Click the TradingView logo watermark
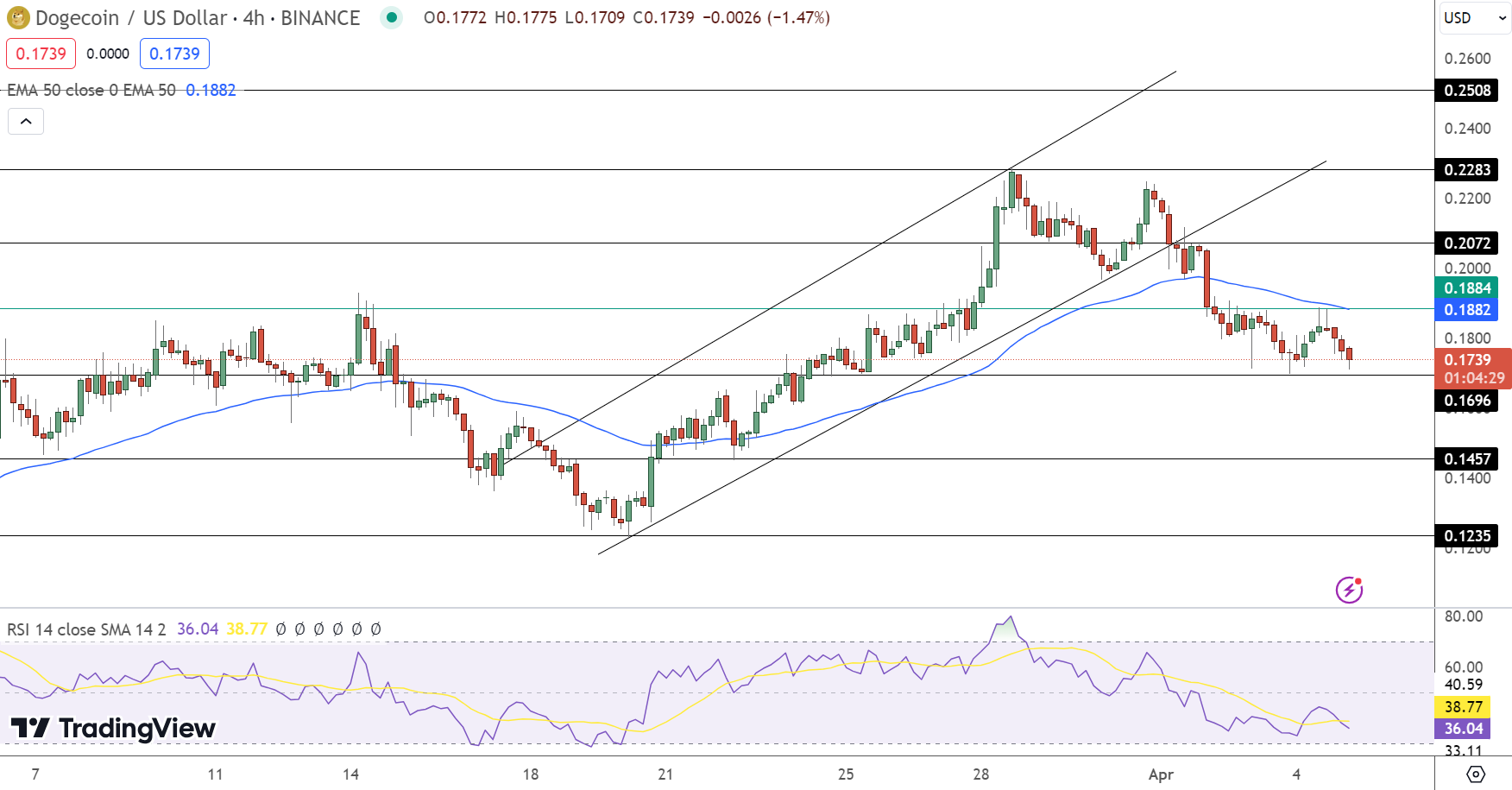 click(113, 729)
